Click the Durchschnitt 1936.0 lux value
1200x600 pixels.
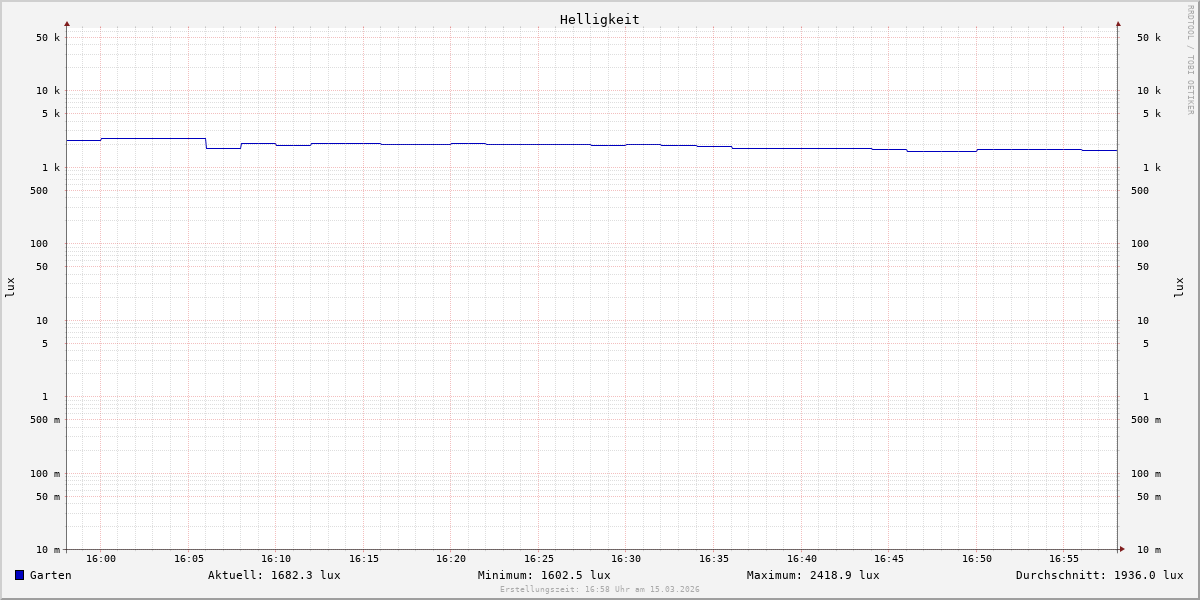(1099, 575)
